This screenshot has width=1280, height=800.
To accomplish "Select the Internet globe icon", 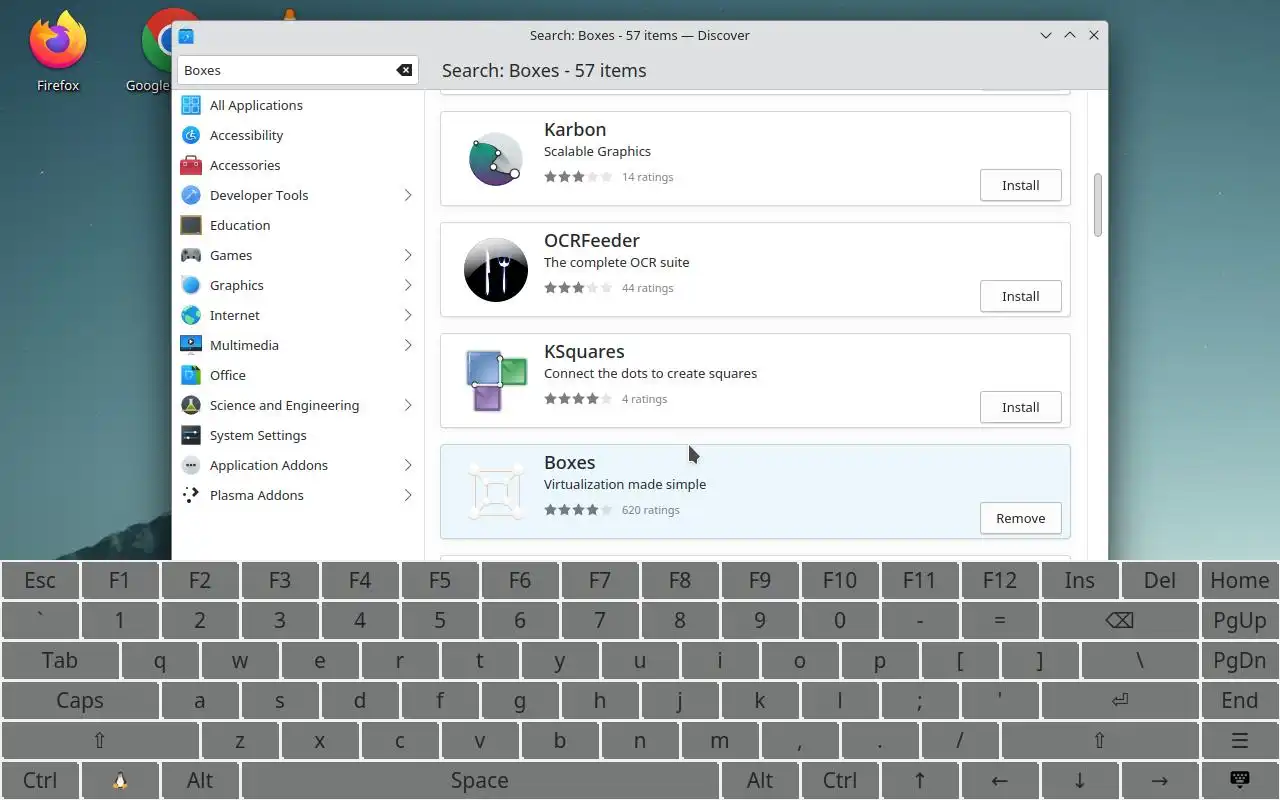I will 191,315.
